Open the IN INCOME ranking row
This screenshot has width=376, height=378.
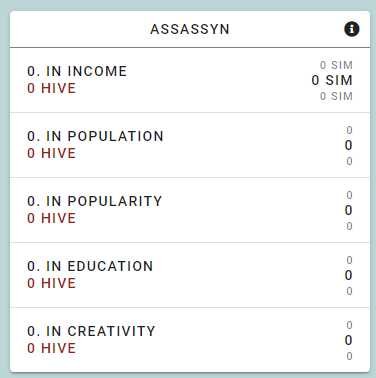pos(190,80)
